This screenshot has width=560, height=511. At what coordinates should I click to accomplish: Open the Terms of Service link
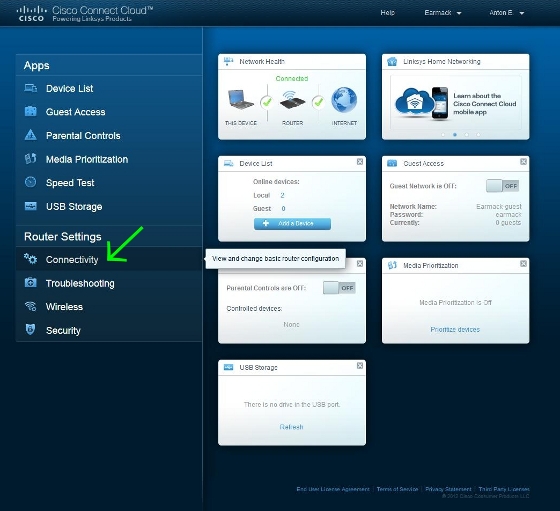click(397, 489)
